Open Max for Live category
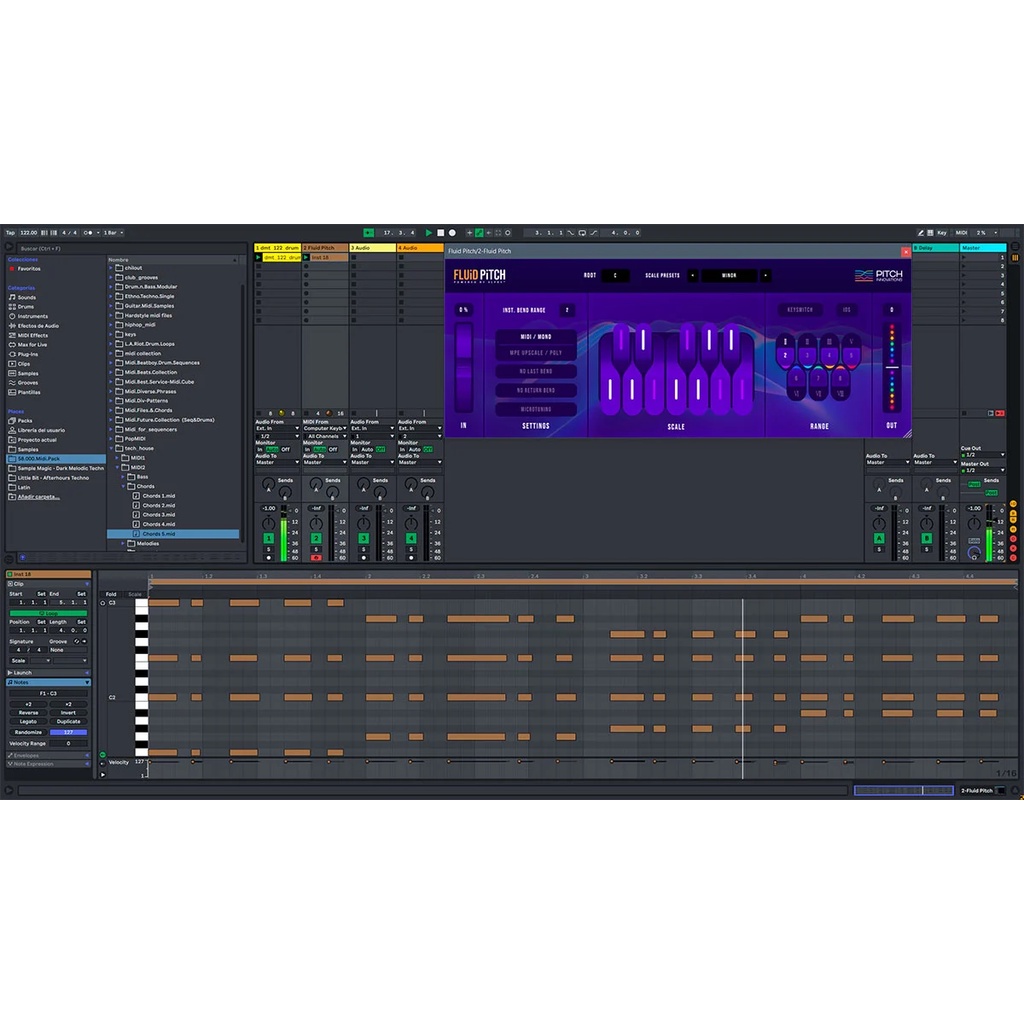Screen dimensions: 1024x1024 [32, 345]
